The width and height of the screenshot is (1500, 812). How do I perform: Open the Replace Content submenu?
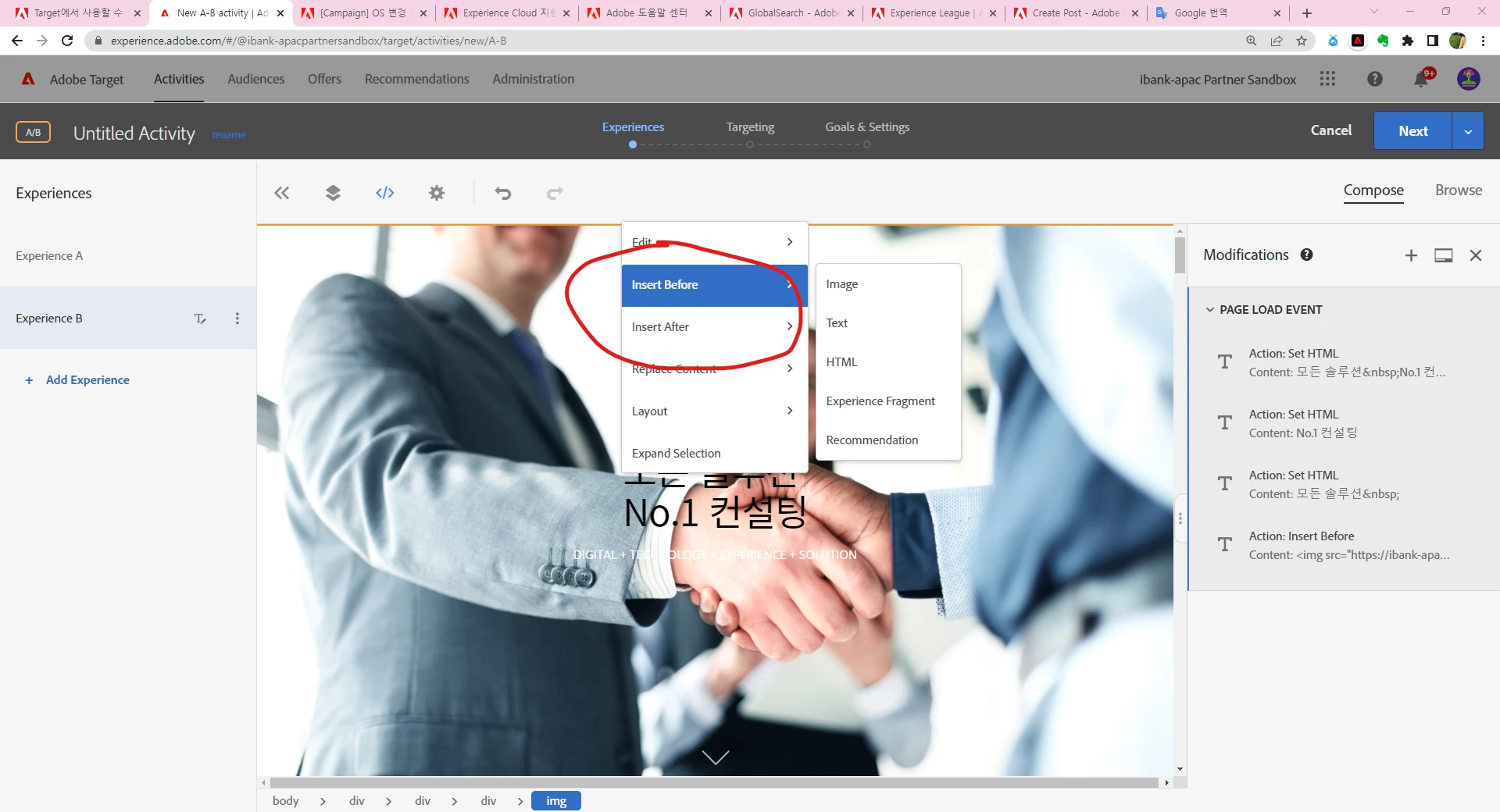coord(715,369)
